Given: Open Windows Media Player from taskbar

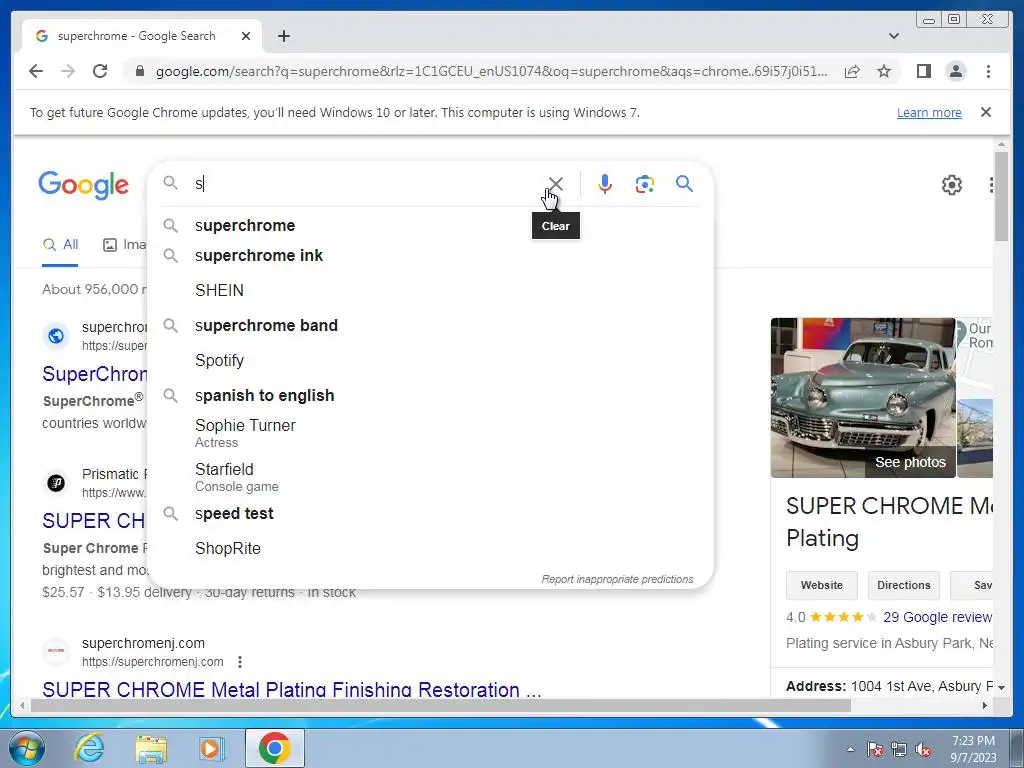Looking at the screenshot, I should (x=211, y=748).
